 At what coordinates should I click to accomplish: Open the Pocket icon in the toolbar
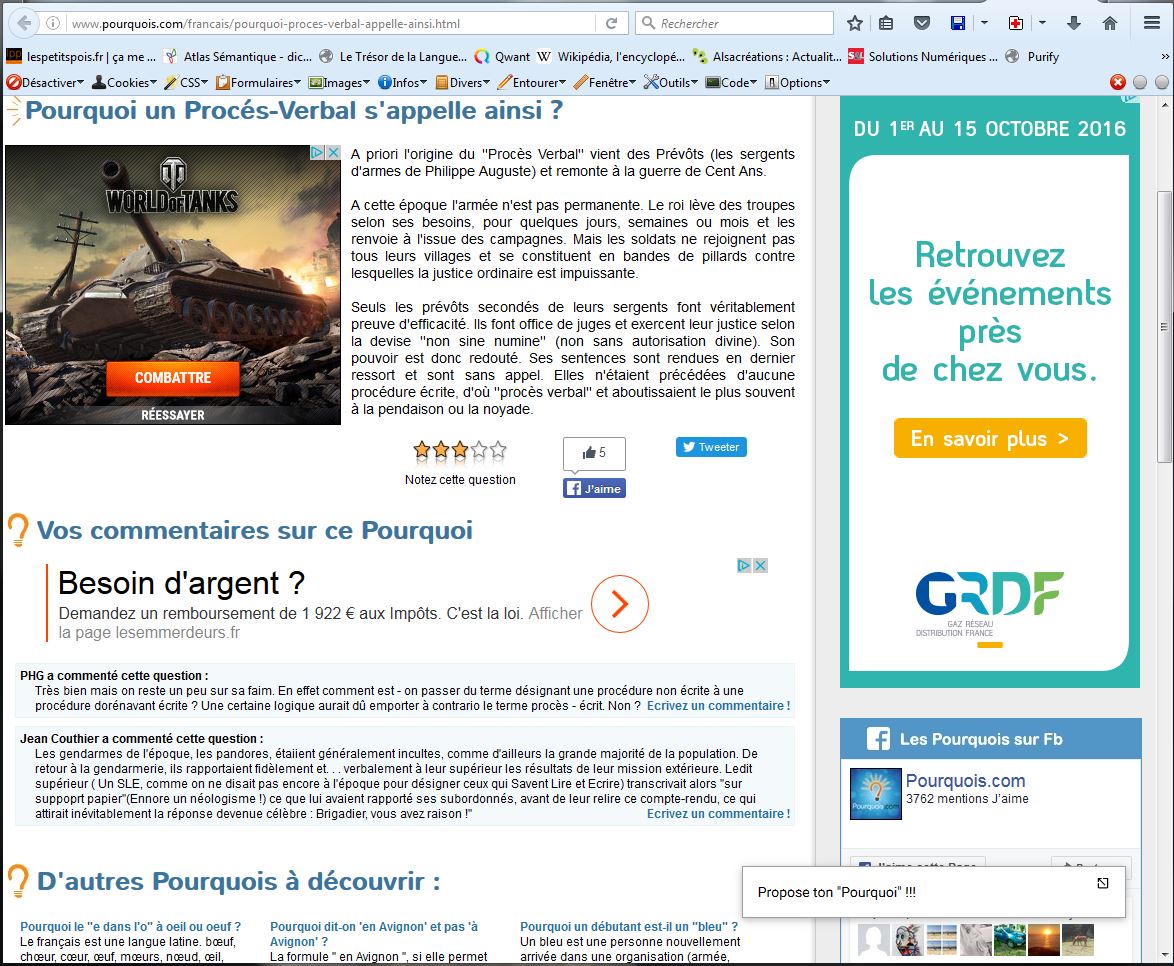[x=922, y=23]
